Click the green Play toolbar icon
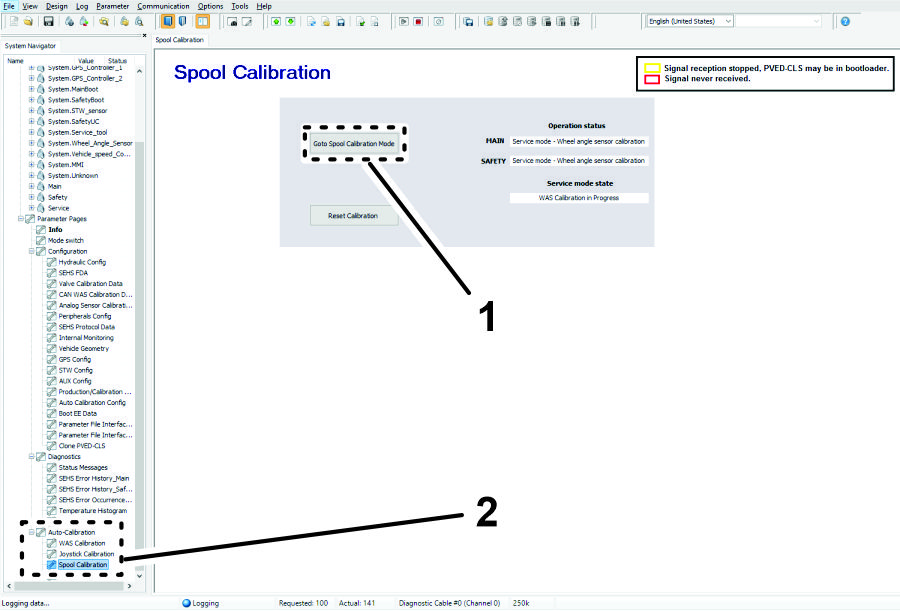The image size is (900, 611). (x=403, y=21)
